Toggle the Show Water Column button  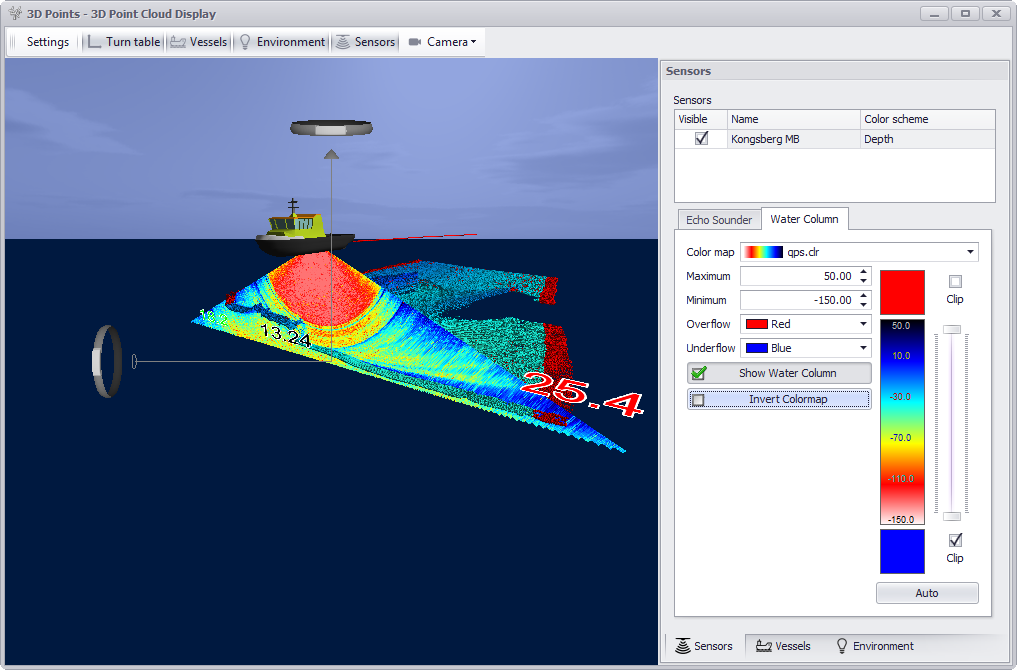point(779,373)
